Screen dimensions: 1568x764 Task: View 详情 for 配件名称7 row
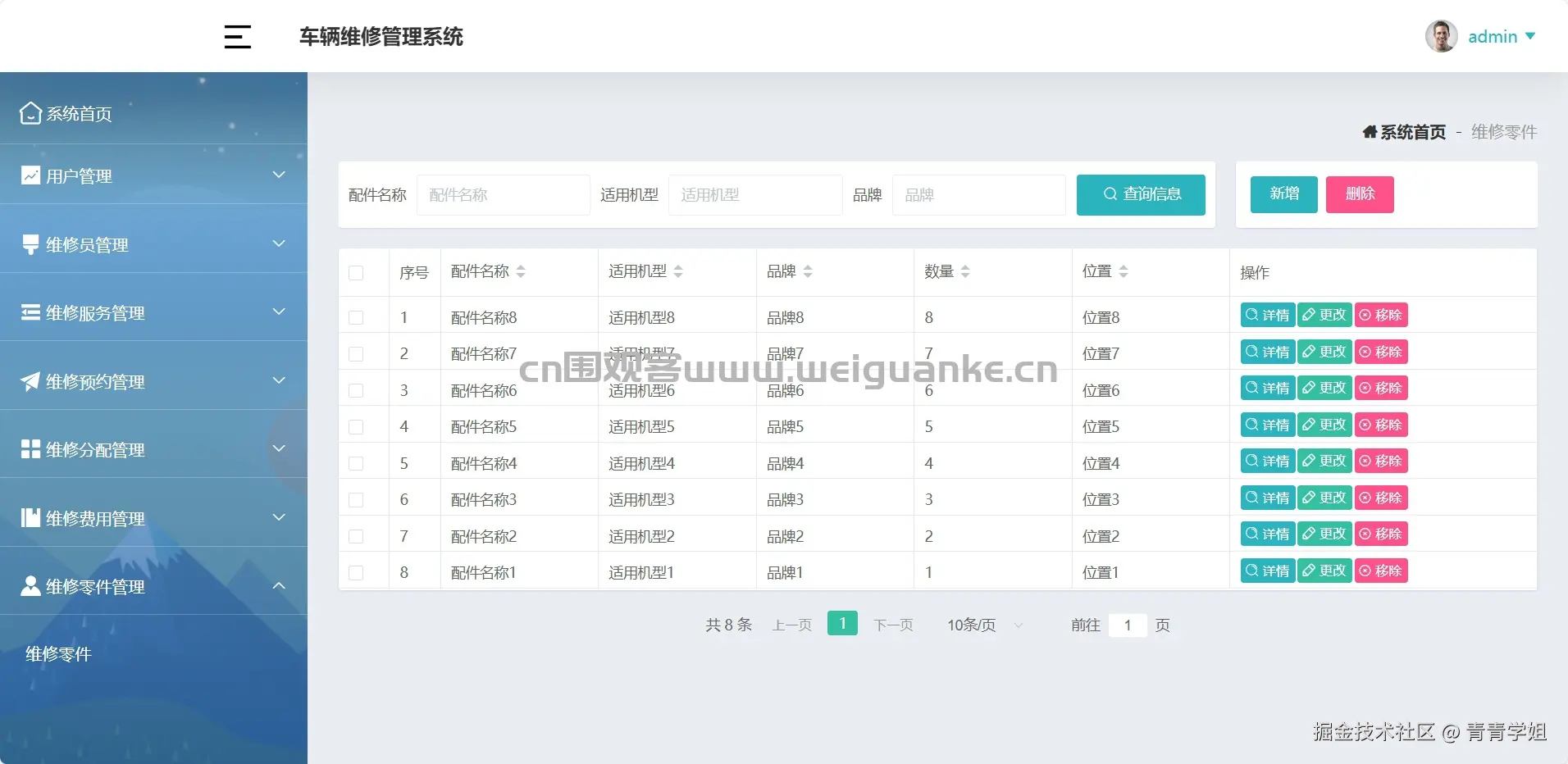tap(1268, 352)
